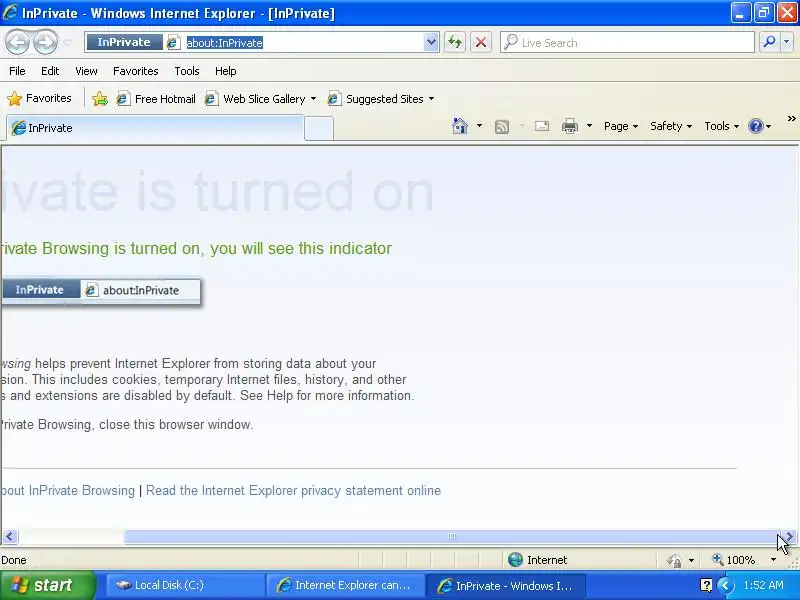Image resolution: width=800 pixels, height=600 pixels.
Task: Select InPrivate - Windows I... taskbar button
Action: (505, 585)
